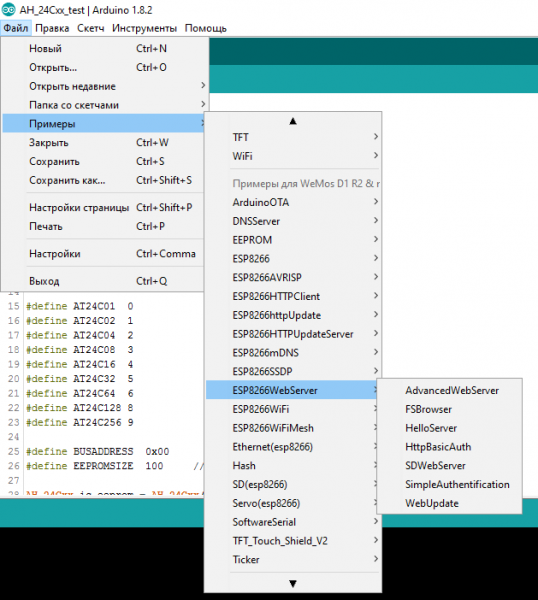Select the Примеры menu entry
Image resolution: width=538 pixels, height=600 pixels.
tap(103, 124)
